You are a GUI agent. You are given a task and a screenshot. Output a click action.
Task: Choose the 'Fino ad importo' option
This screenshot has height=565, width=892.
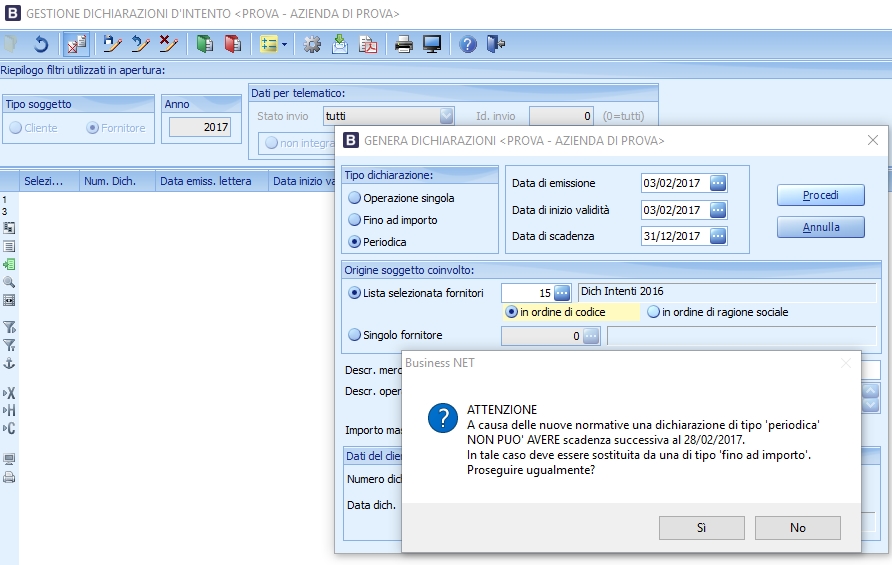click(x=354, y=220)
